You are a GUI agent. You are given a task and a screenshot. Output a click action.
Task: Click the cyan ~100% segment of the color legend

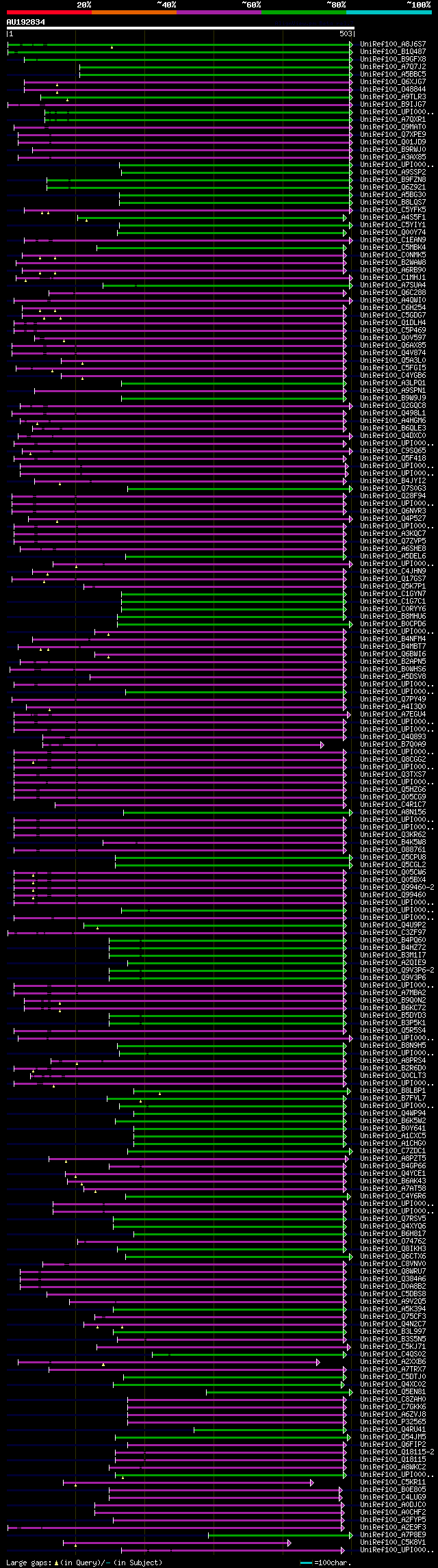tap(389, 12)
